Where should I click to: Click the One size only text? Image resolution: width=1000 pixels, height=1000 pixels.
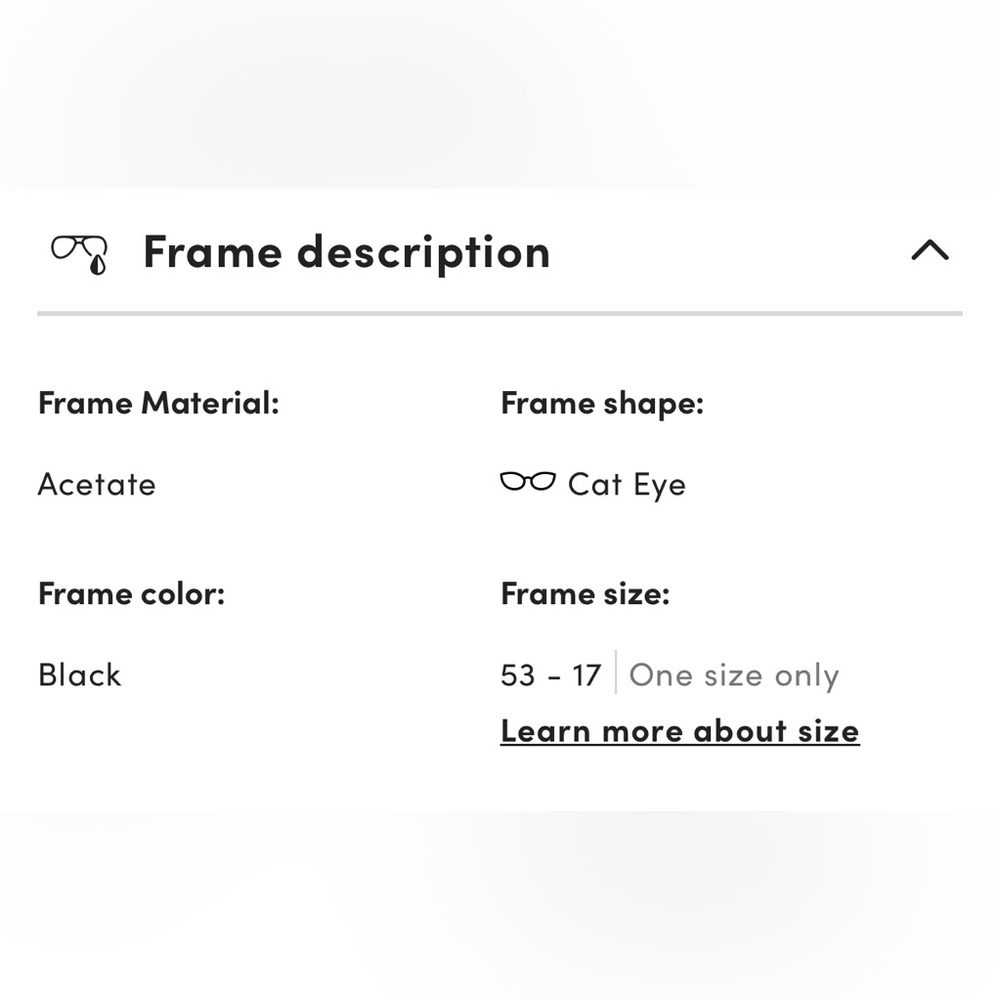click(x=733, y=676)
